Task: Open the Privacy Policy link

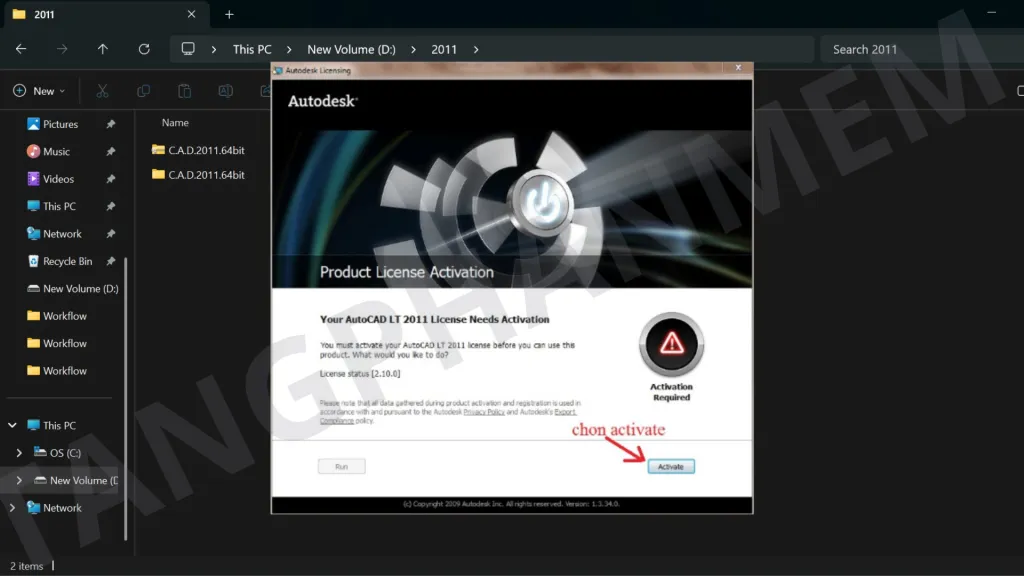Action: click(483, 412)
